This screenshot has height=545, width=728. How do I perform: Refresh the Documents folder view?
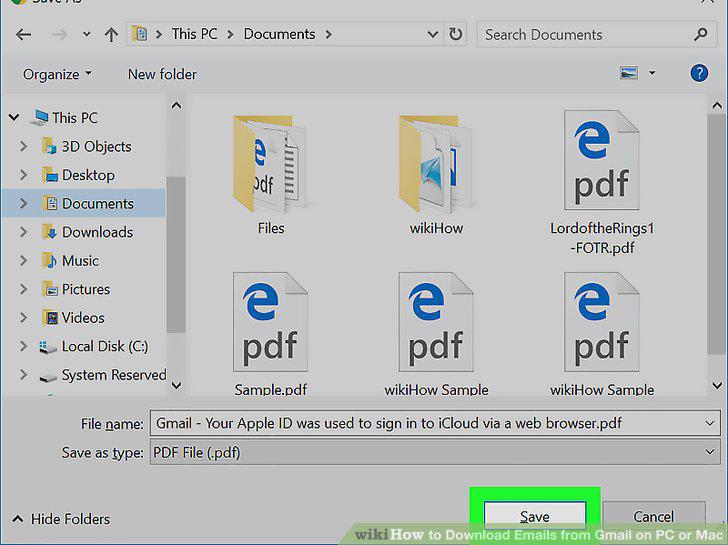[x=455, y=34]
